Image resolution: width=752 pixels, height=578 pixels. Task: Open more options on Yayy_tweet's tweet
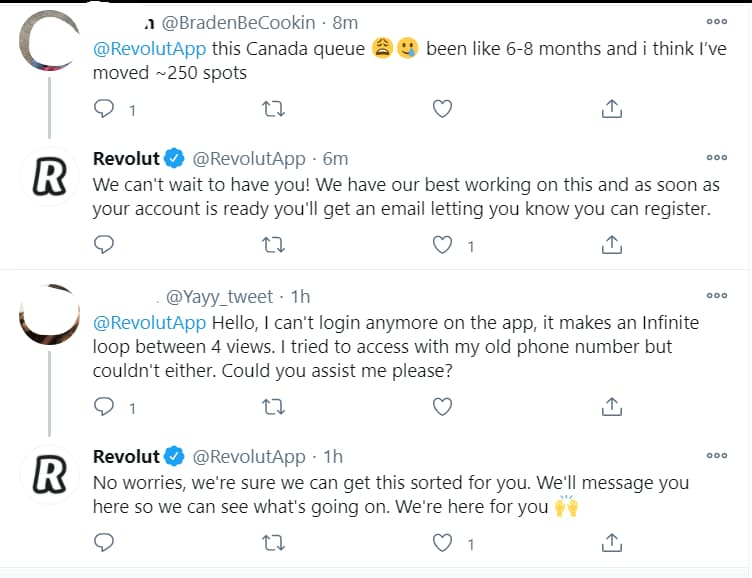click(x=716, y=296)
